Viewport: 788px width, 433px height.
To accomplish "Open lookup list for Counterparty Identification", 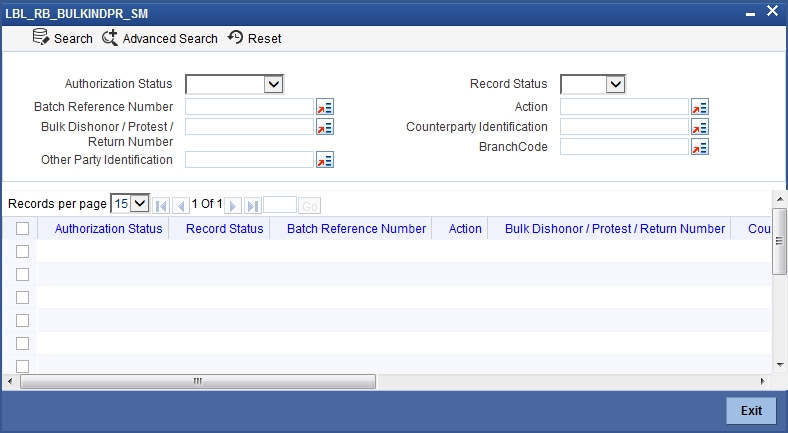I will pos(700,127).
